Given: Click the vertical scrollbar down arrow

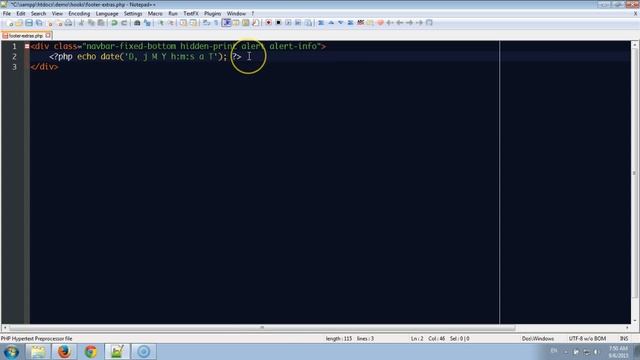Looking at the screenshot, I should [x=634, y=321].
